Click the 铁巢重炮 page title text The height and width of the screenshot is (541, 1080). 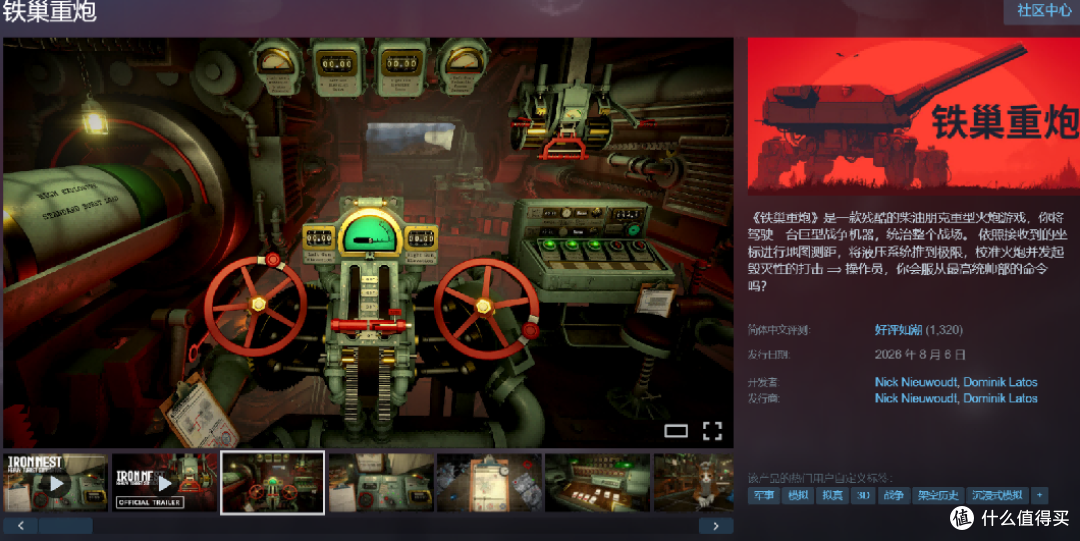pos(49,10)
